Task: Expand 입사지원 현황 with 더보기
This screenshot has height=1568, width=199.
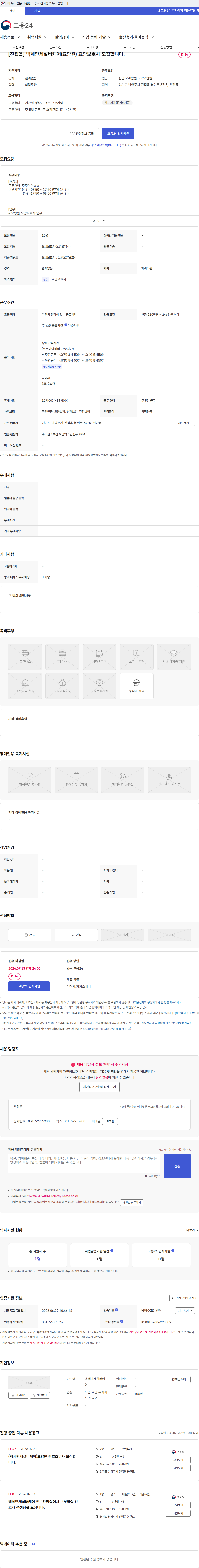Action: click(192, 1230)
